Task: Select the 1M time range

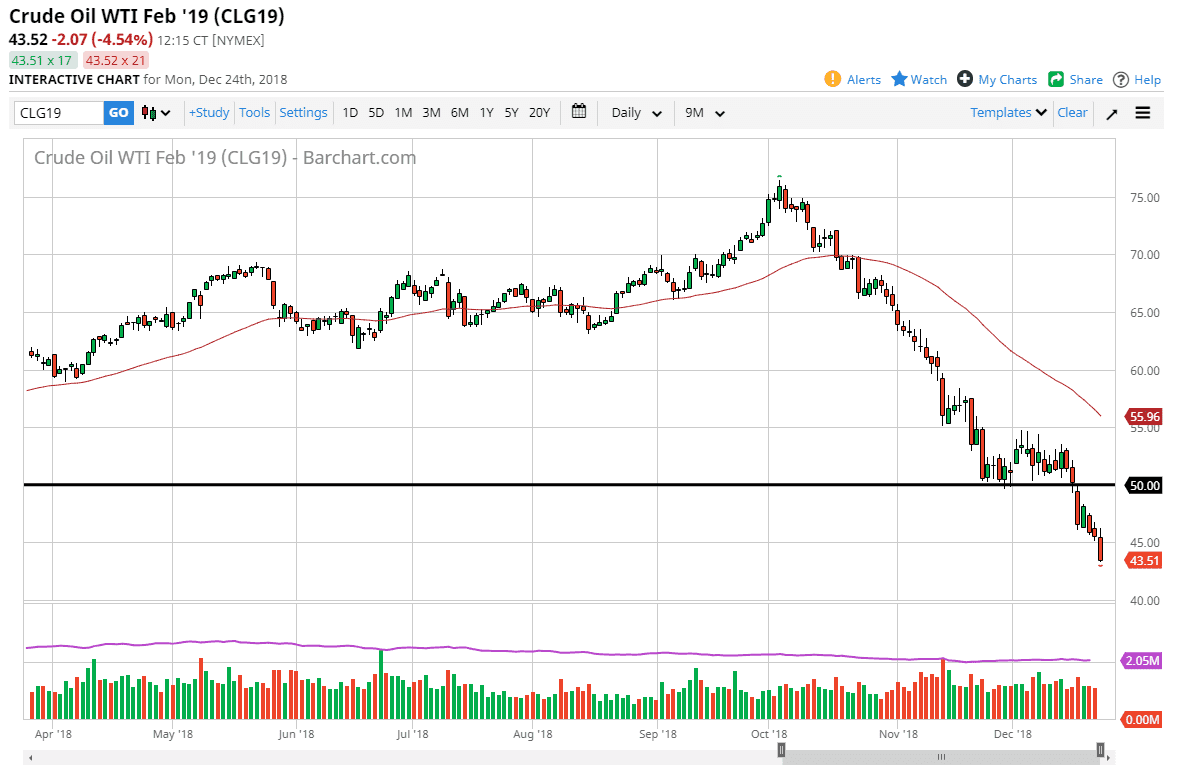Action: (403, 113)
